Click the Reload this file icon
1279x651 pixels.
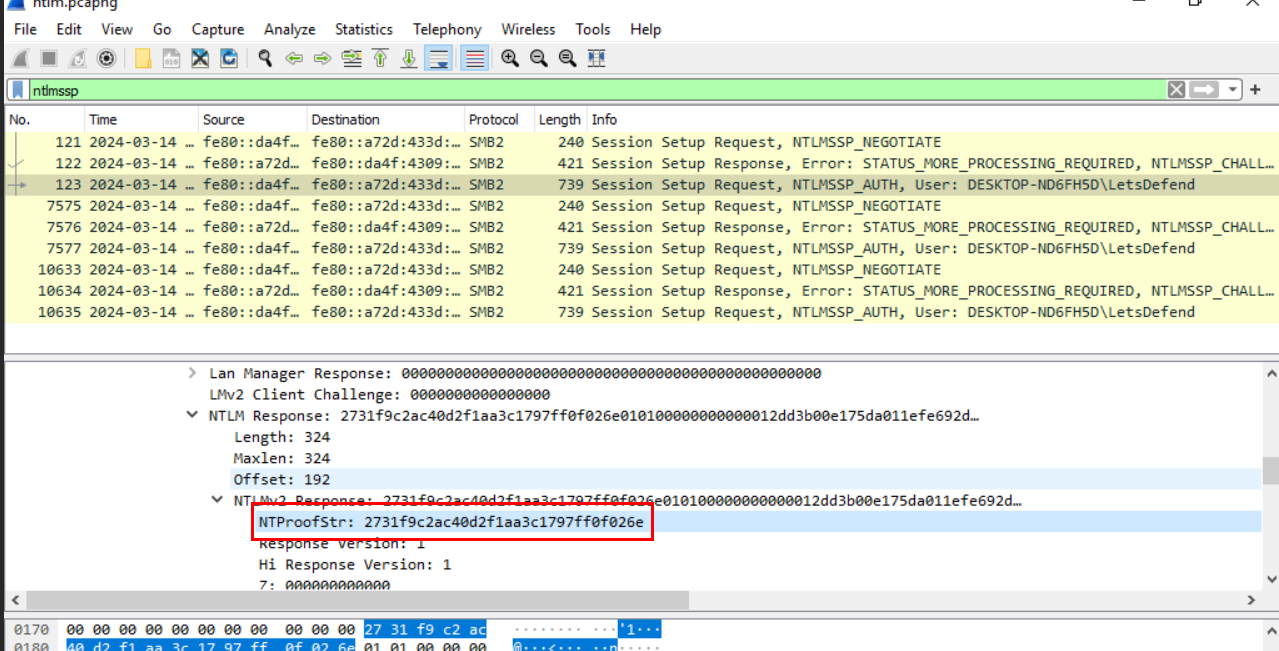pos(229,59)
